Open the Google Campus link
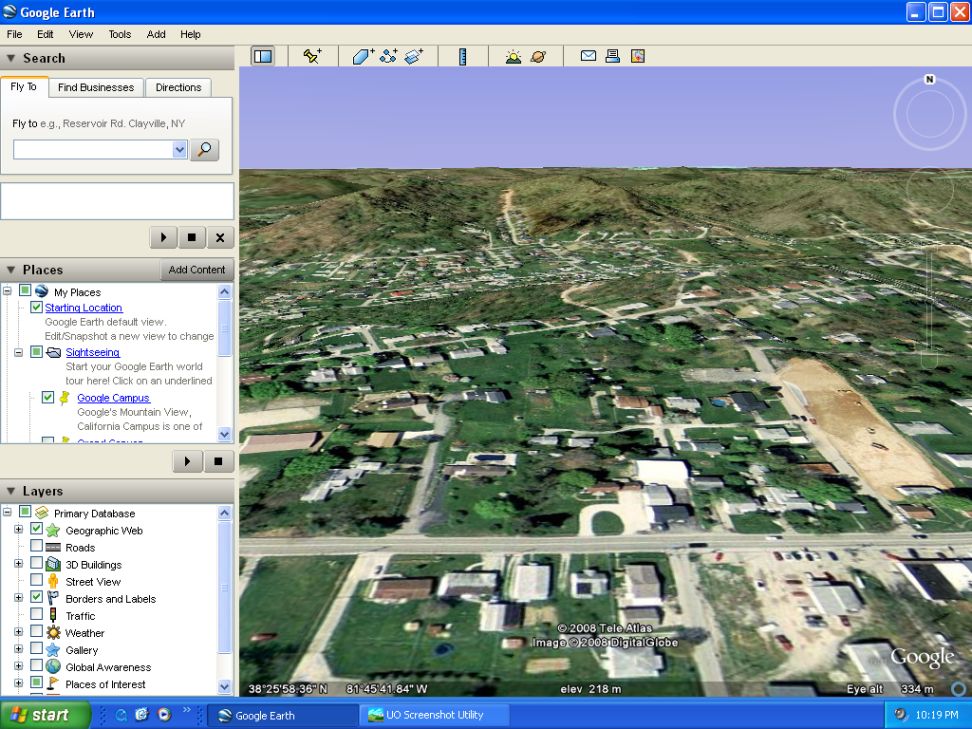The height and width of the screenshot is (729, 972). click(113, 398)
